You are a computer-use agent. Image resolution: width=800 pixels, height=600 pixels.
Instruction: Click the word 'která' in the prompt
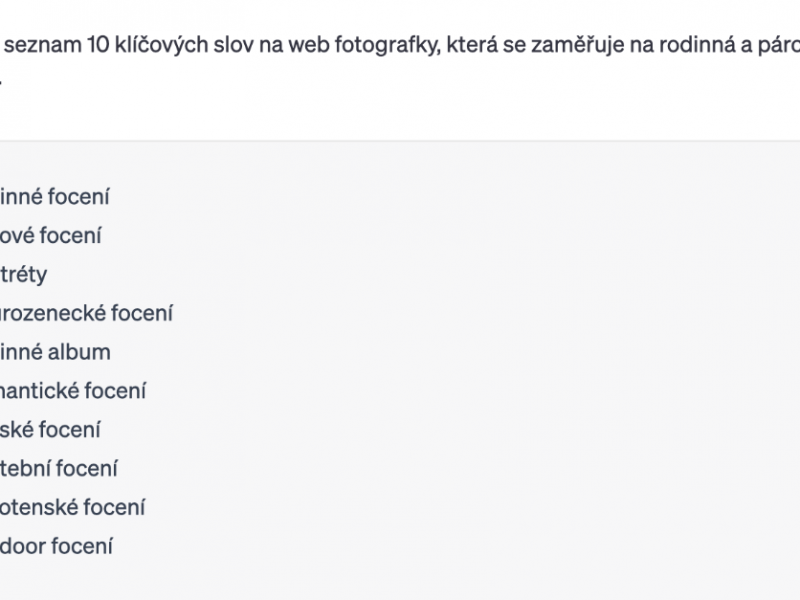click(x=472, y=45)
